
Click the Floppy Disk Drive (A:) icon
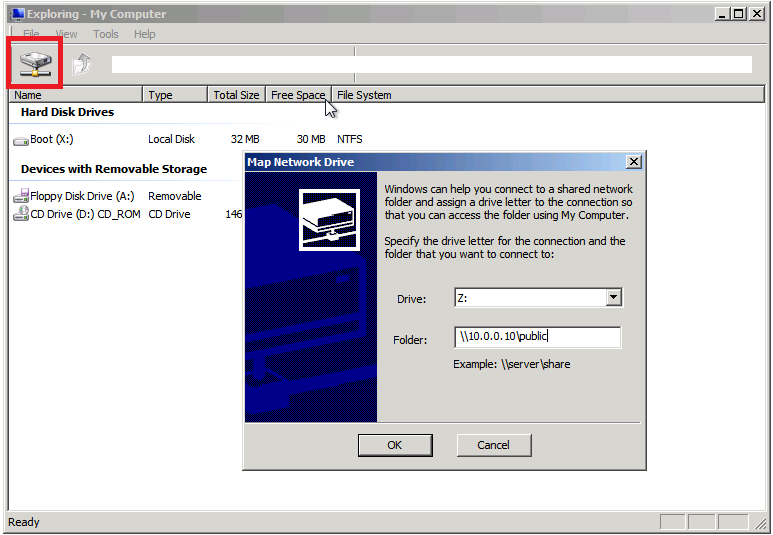pyautogui.click(x=21, y=196)
